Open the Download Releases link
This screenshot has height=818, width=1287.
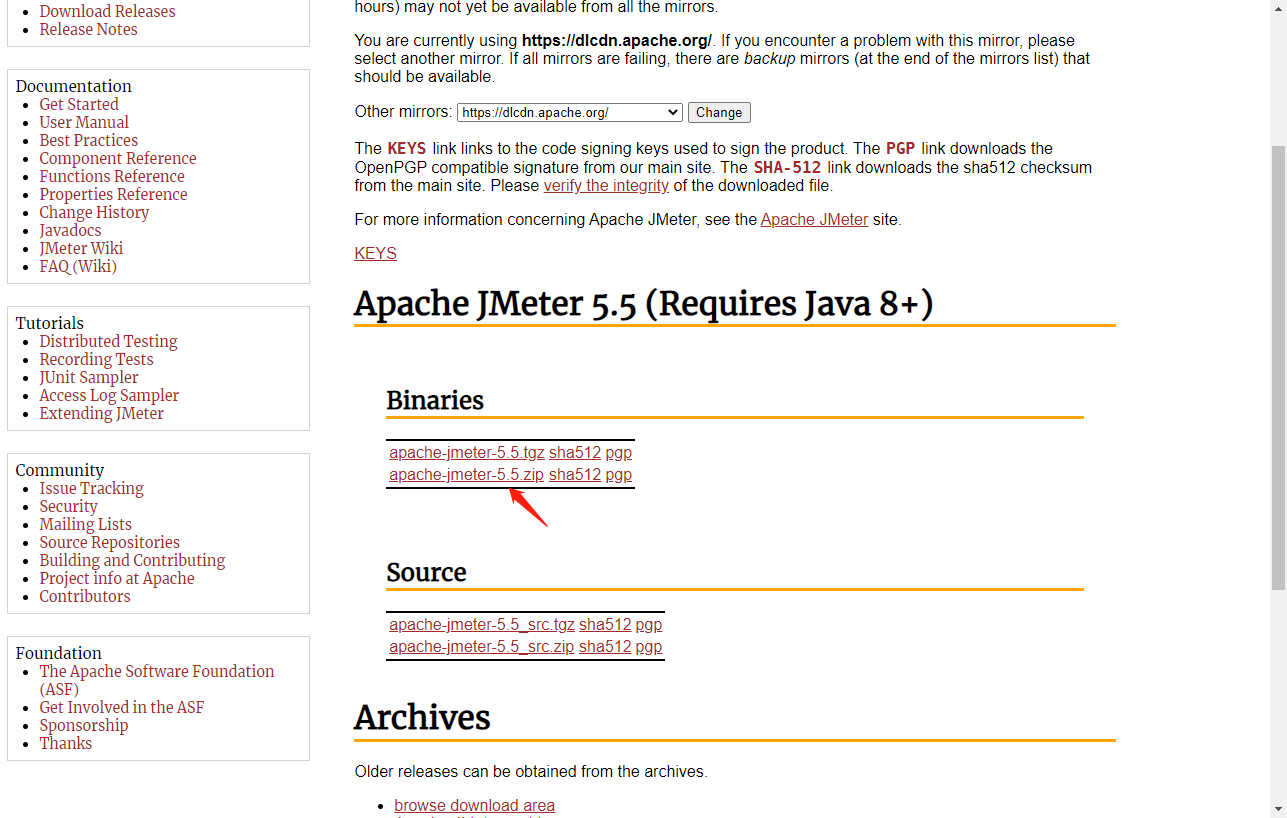click(x=107, y=11)
